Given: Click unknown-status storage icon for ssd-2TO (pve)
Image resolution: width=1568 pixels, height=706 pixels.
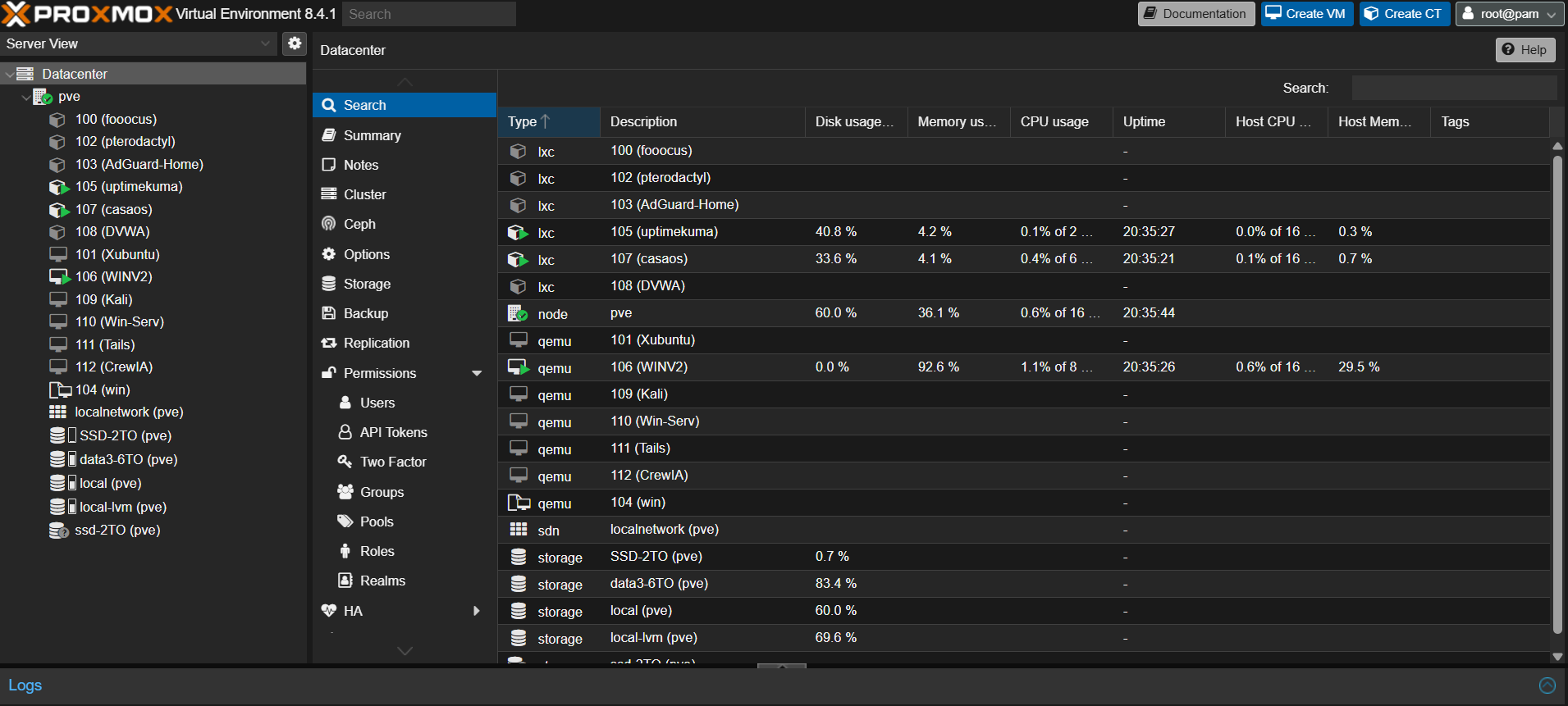Looking at the screenshot, I should click(x=58, y=531).
